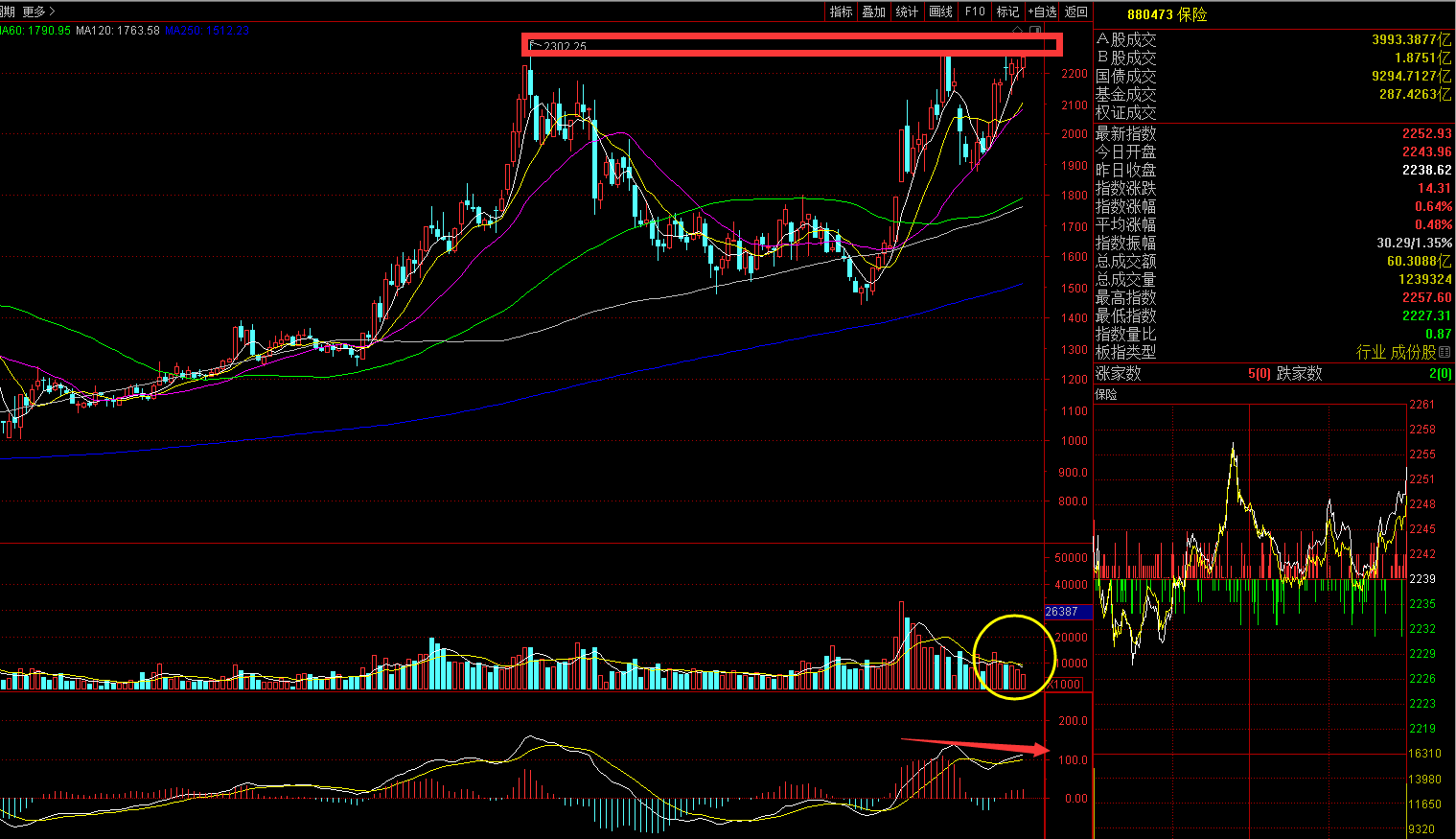Click the A股成交 row value 3993.3877亿
The width and height of the screenshot is (1456, 839).
1411,39
